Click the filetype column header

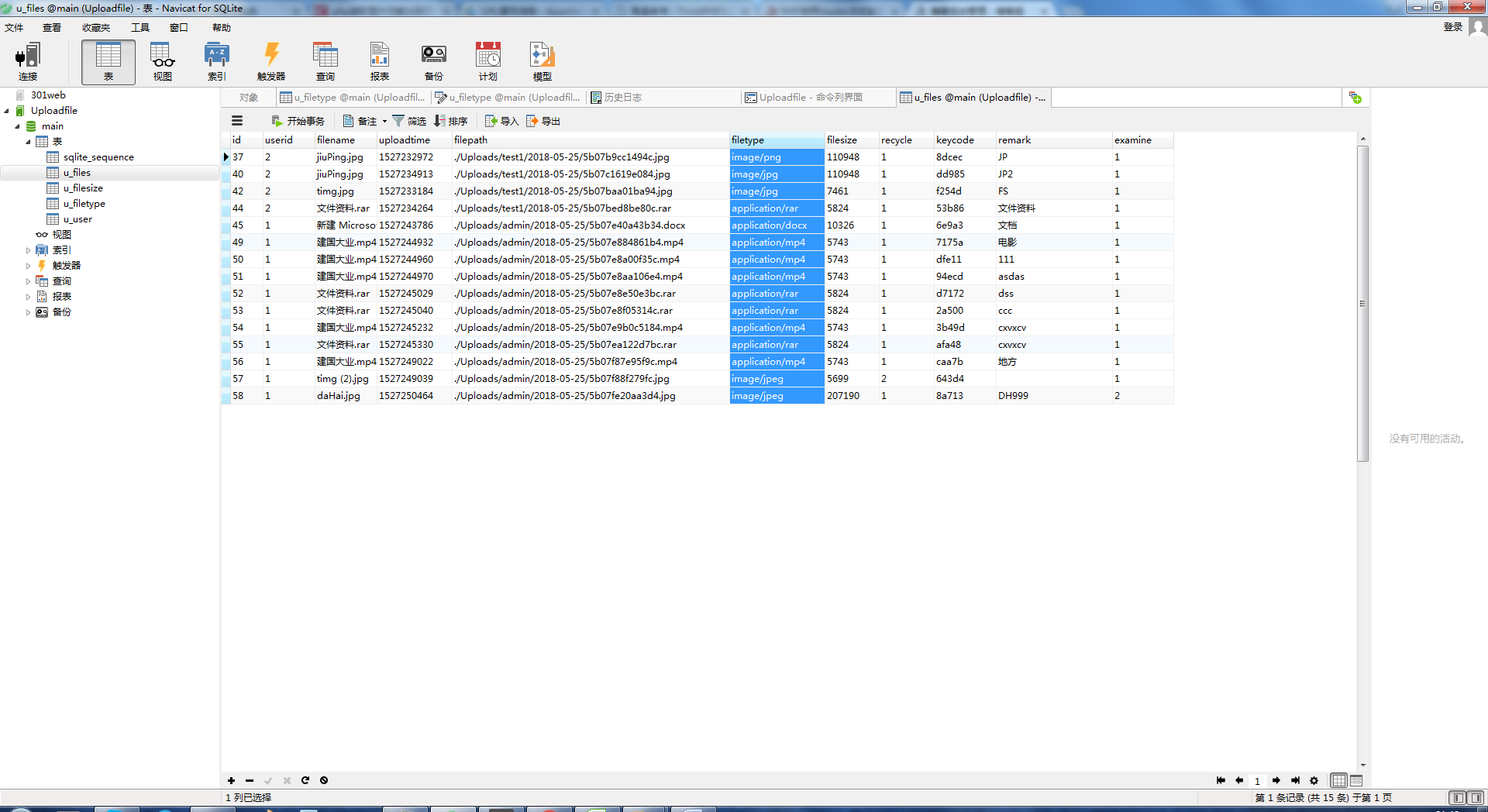(x=777, y=140)
